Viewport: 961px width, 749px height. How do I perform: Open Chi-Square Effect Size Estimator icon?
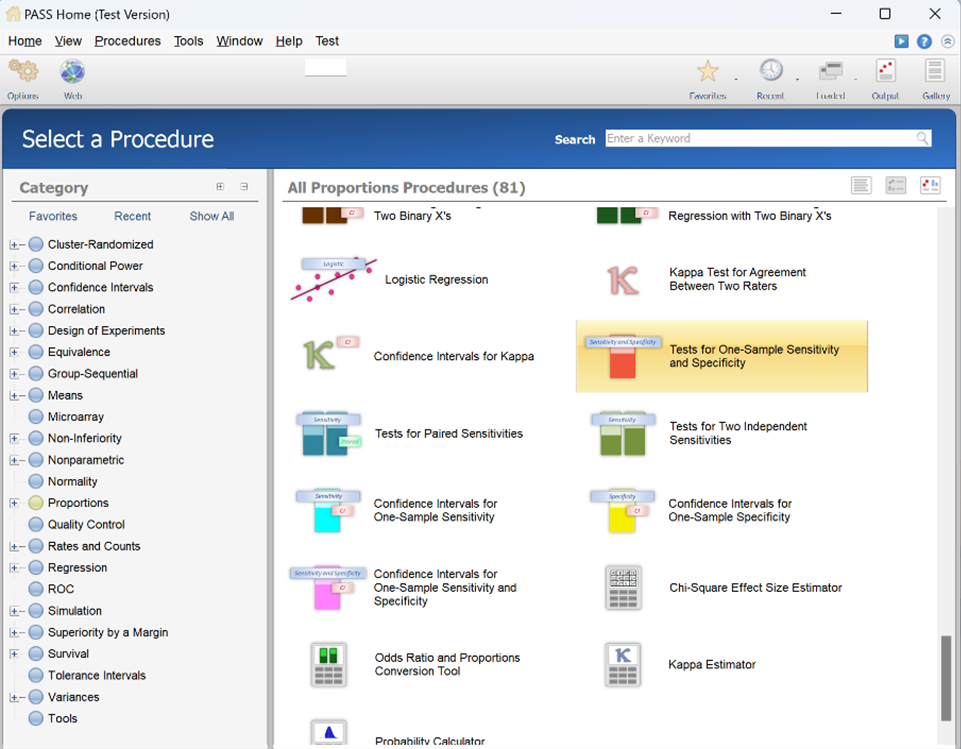[x=623, y=588]
